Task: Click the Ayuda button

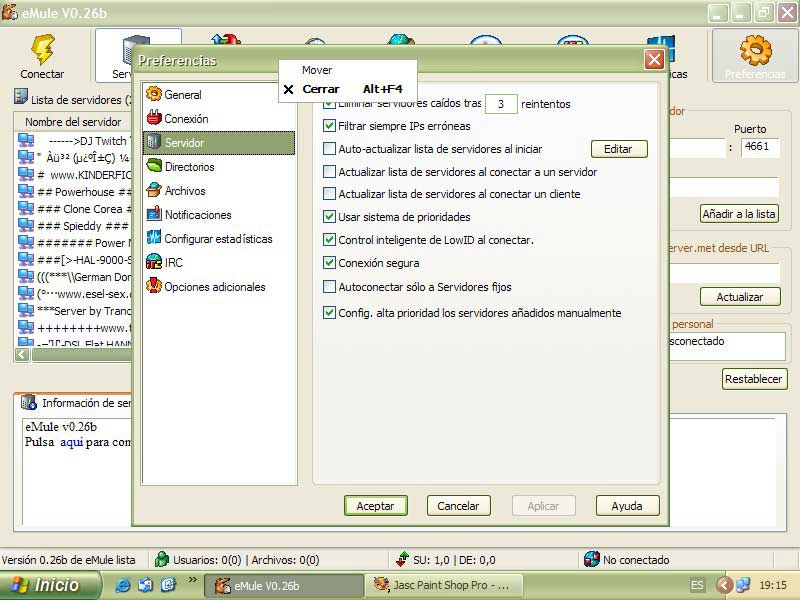Action: pos(627,506)
